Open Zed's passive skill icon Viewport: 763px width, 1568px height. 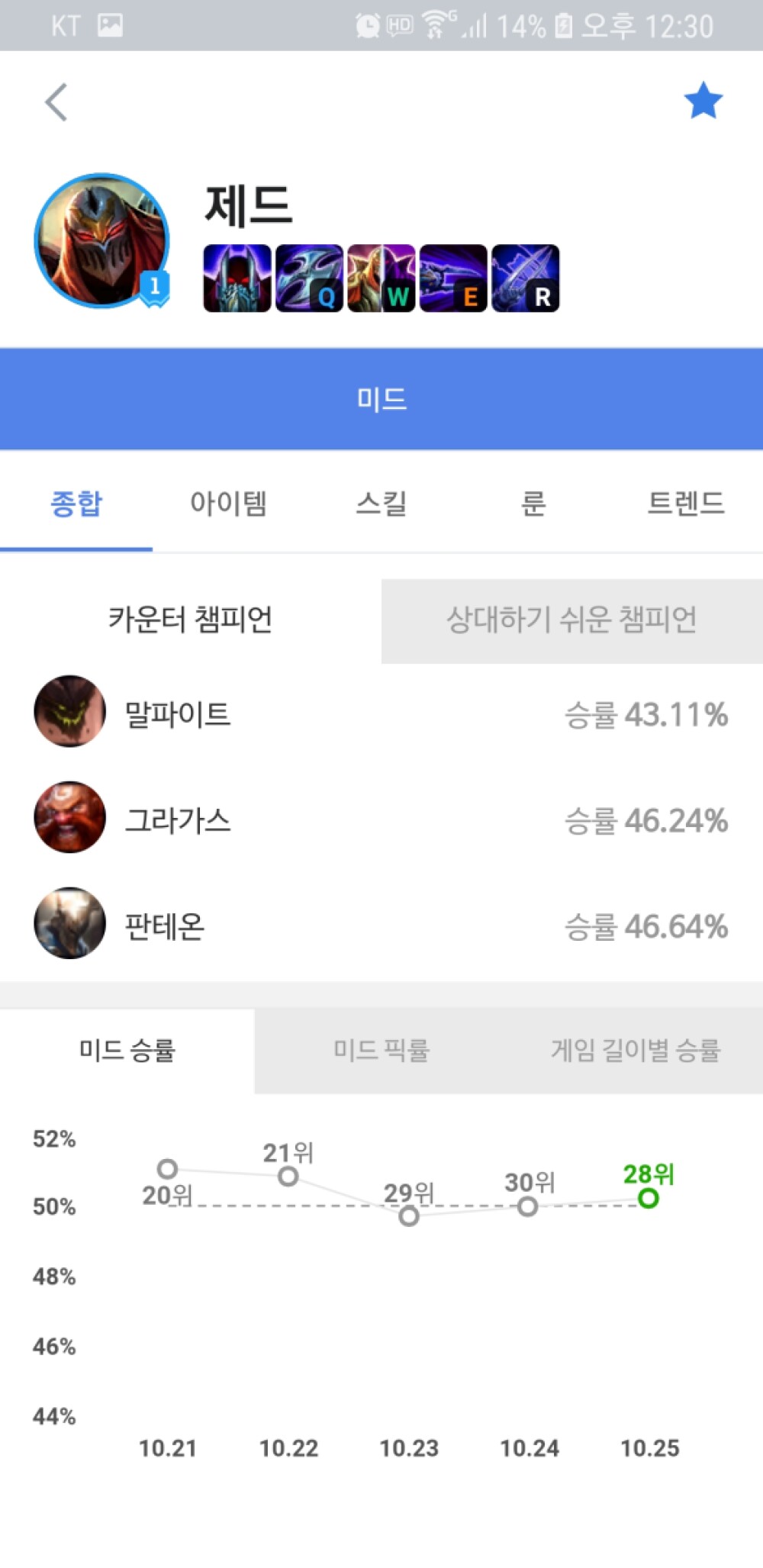point(237,279)
